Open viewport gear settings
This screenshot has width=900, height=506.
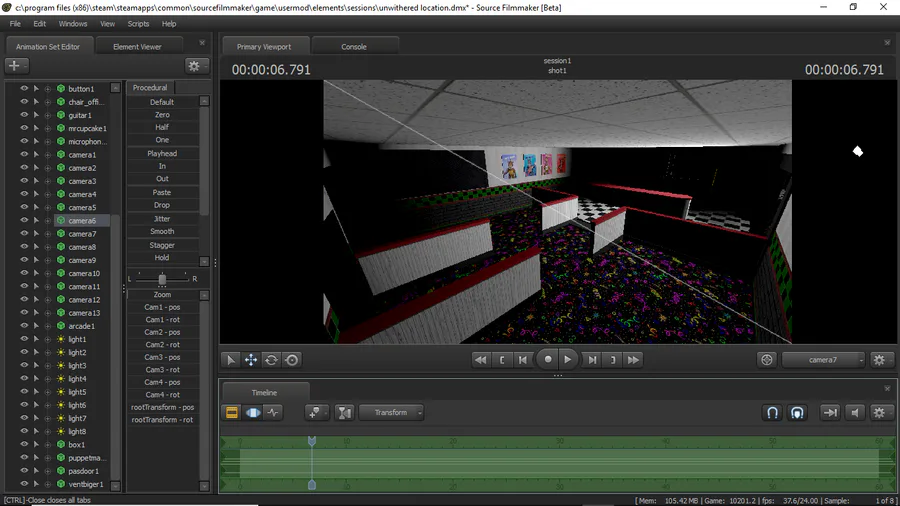[879, 360]
